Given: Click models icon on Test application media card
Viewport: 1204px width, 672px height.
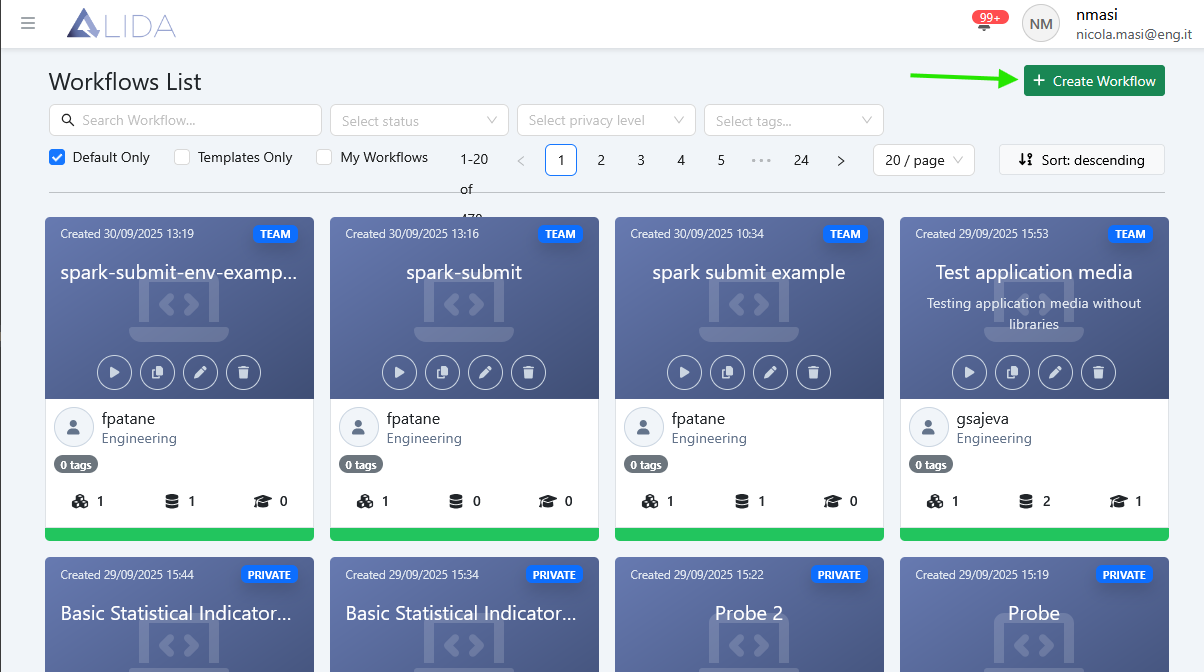Looking at the screenshot, I should 1119,501.
